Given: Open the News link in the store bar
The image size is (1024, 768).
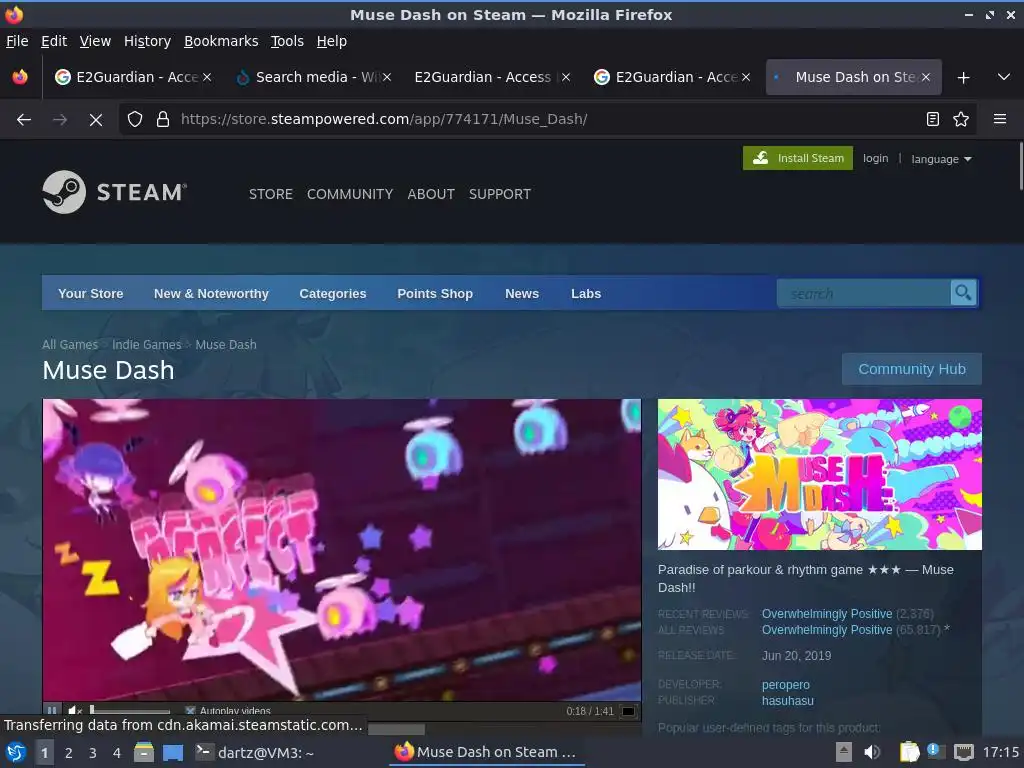Looking at the screenshot, I should 522,293.
